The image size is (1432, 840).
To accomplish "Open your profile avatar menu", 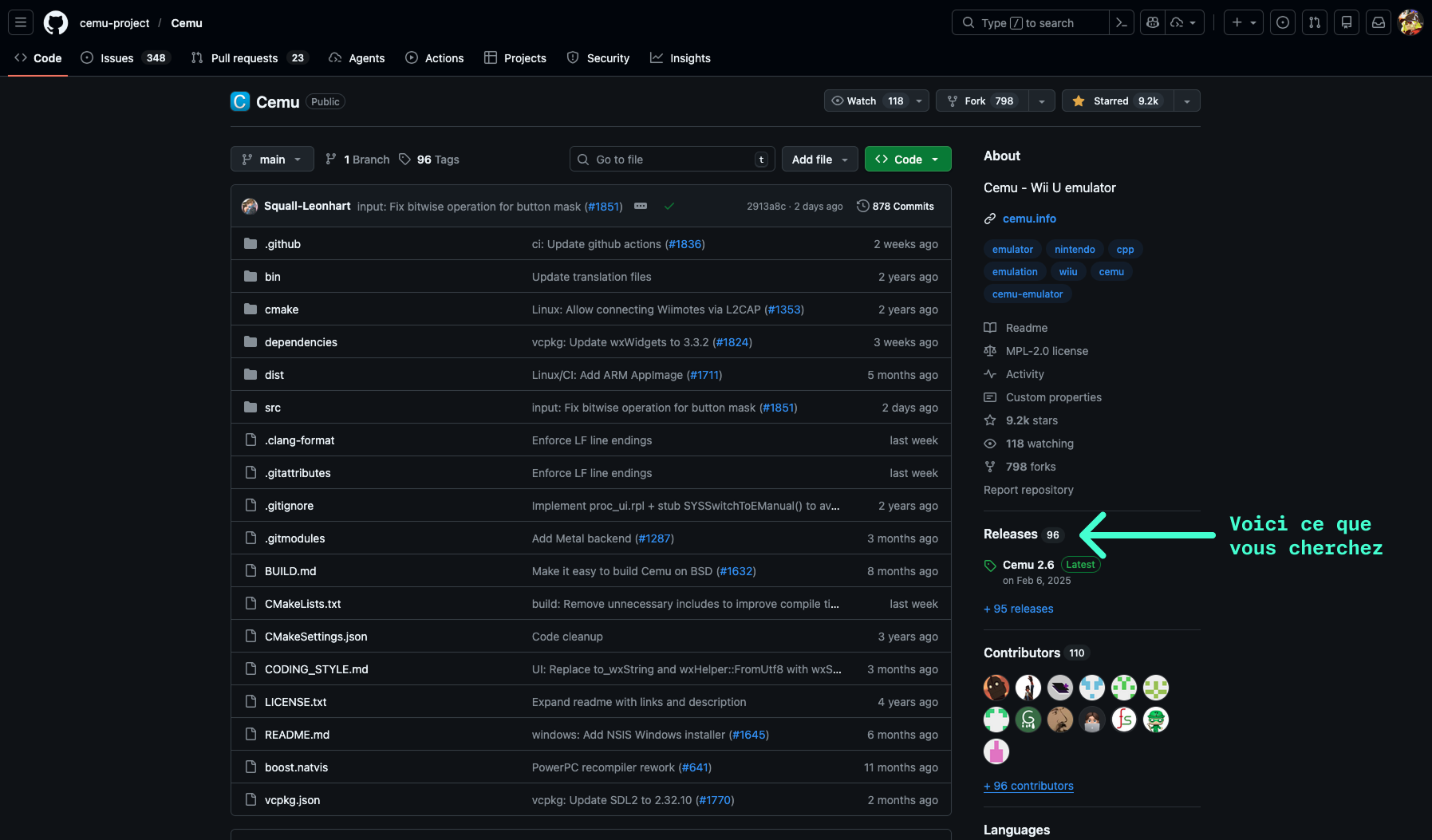I will tap(1410, 22).
